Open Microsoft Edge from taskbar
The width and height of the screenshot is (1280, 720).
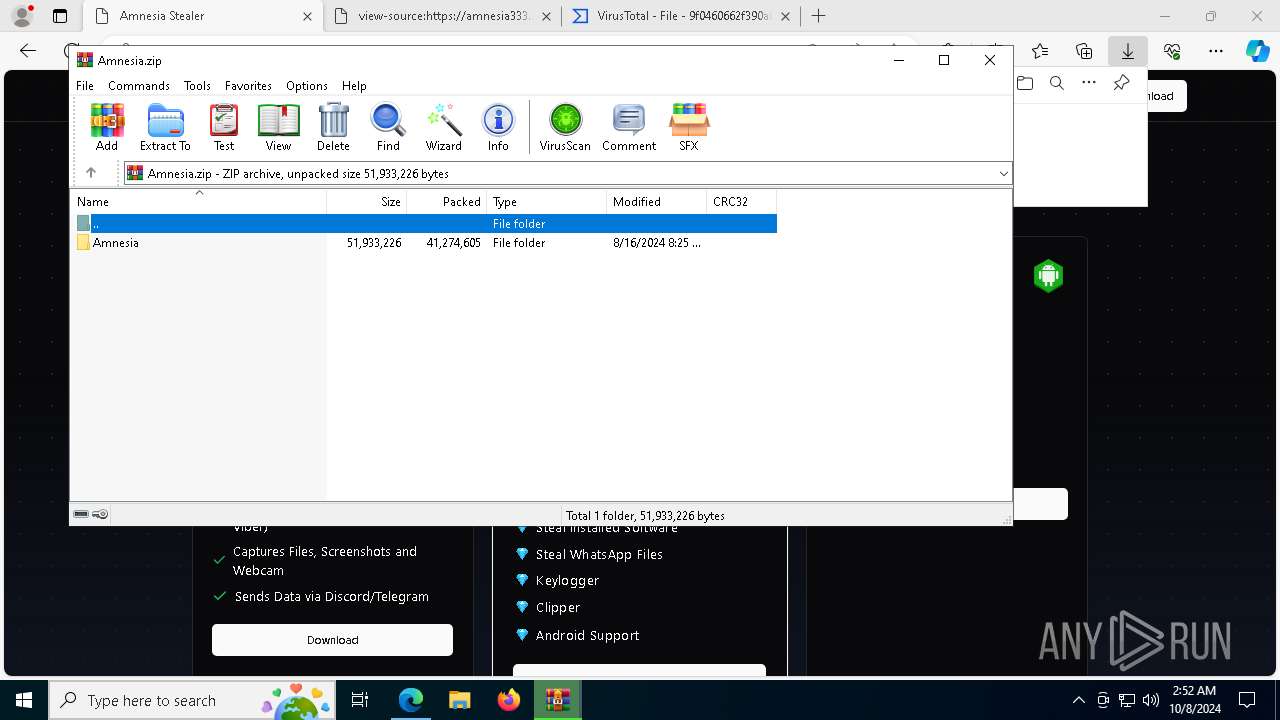point(411,700)
